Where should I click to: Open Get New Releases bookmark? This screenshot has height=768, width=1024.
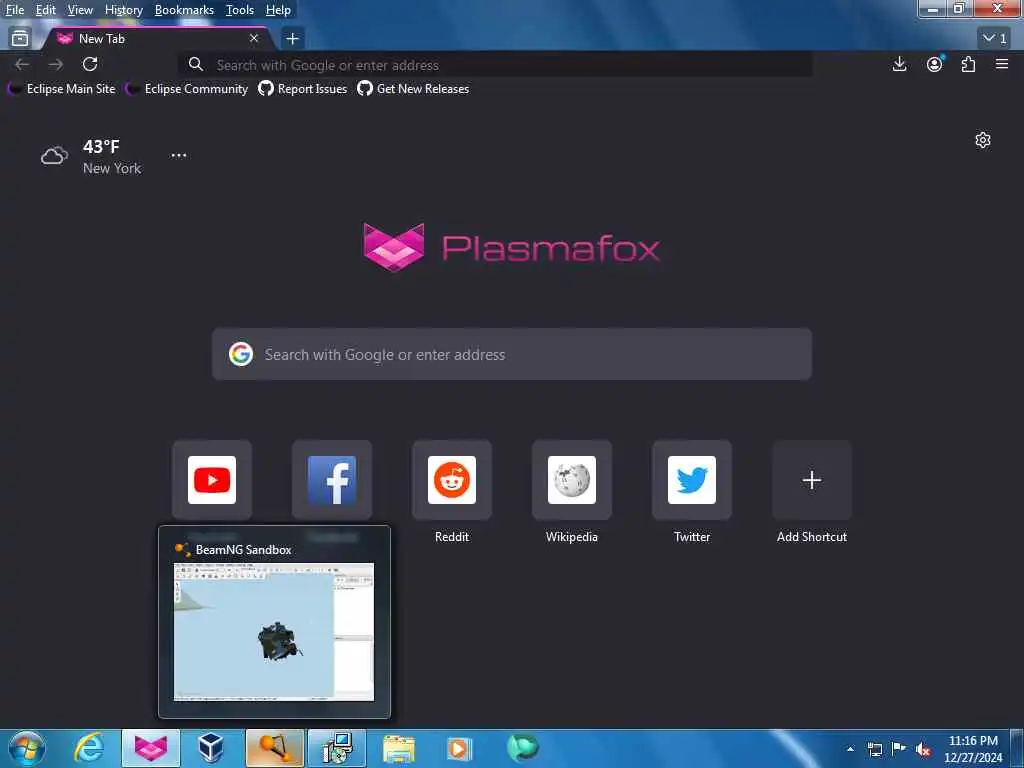coord(413,89)
